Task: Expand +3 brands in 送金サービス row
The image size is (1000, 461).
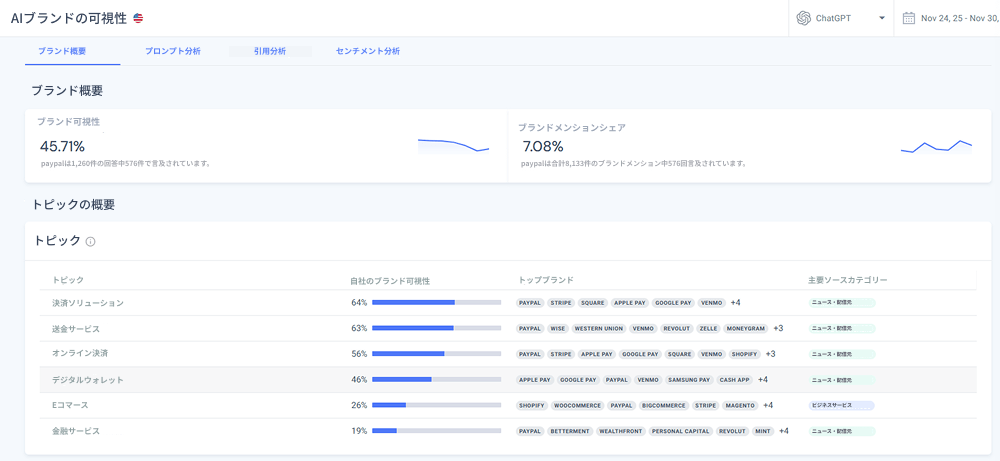Action: (x=778, y=328)
